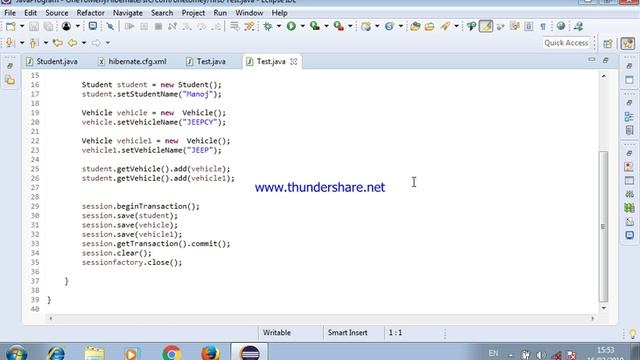The width and height of the screenshot is (640, 360).
Task: Expand the Debug launch dropdown arrow
Action: tap(279, 27)
